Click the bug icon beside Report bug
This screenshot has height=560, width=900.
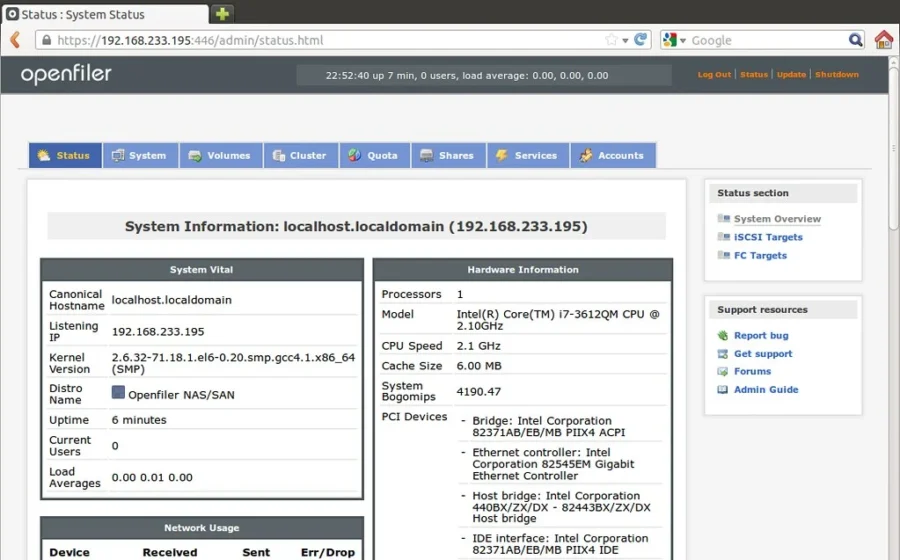tap(723, 336)
